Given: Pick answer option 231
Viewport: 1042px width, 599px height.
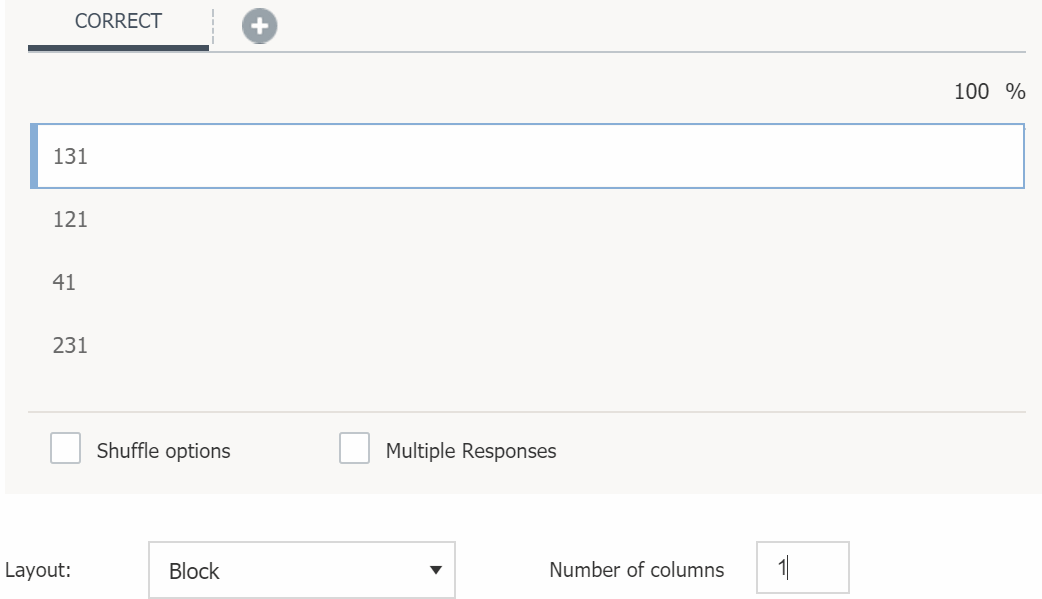Looking at the screenshot, I should [70, 346].
